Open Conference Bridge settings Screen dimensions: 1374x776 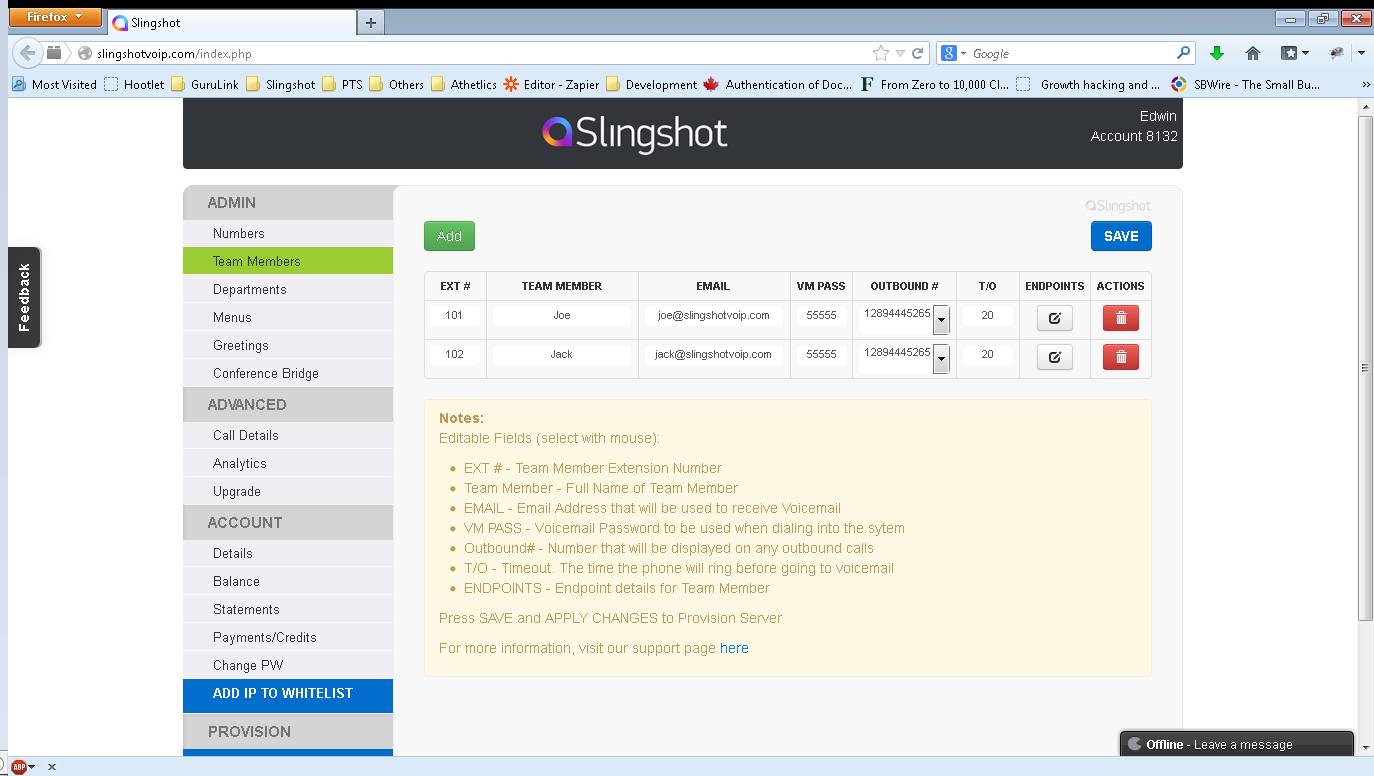tap(288, 373)
